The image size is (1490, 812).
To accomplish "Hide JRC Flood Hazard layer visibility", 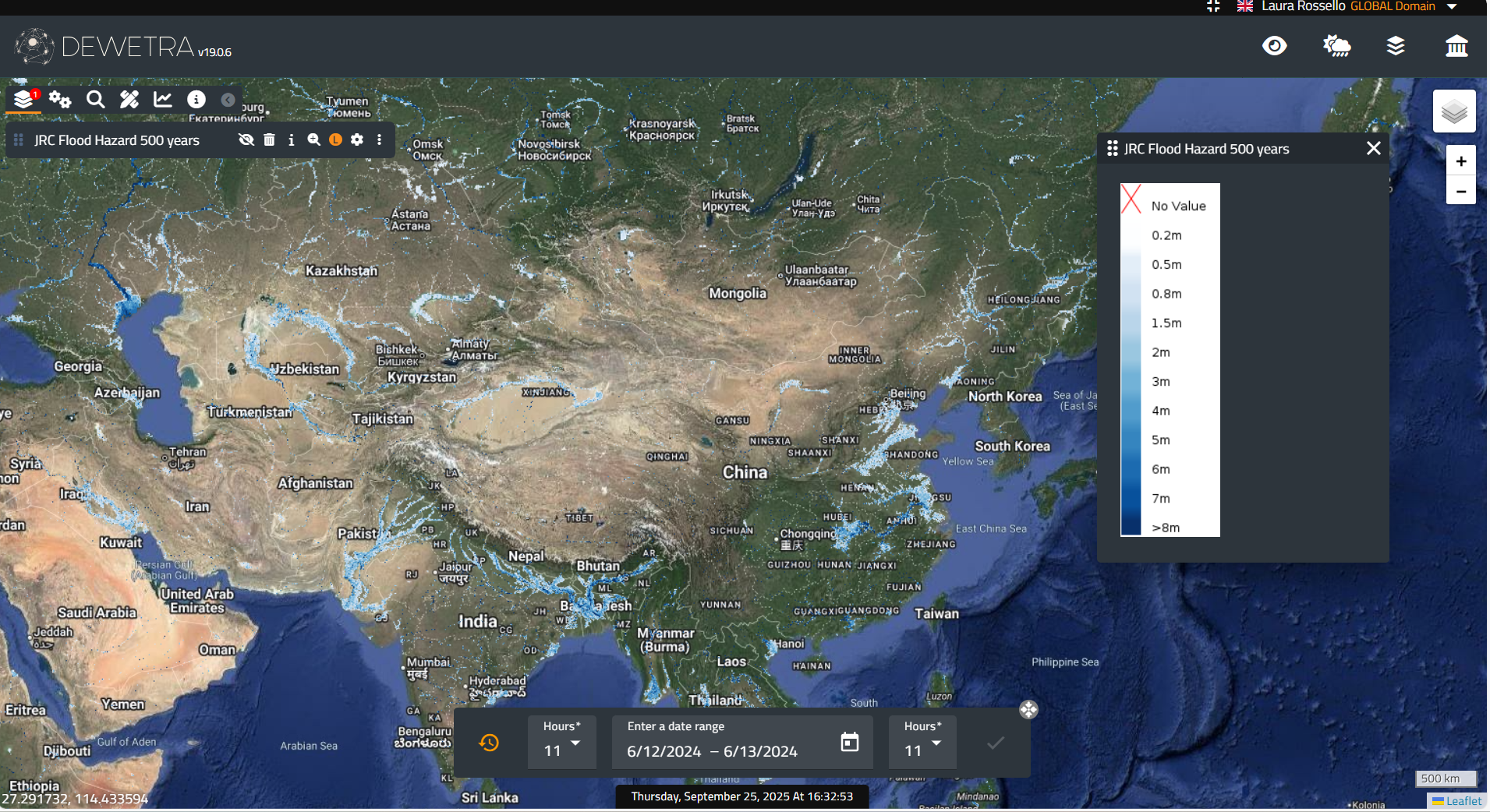I will [x=246, y=139].
